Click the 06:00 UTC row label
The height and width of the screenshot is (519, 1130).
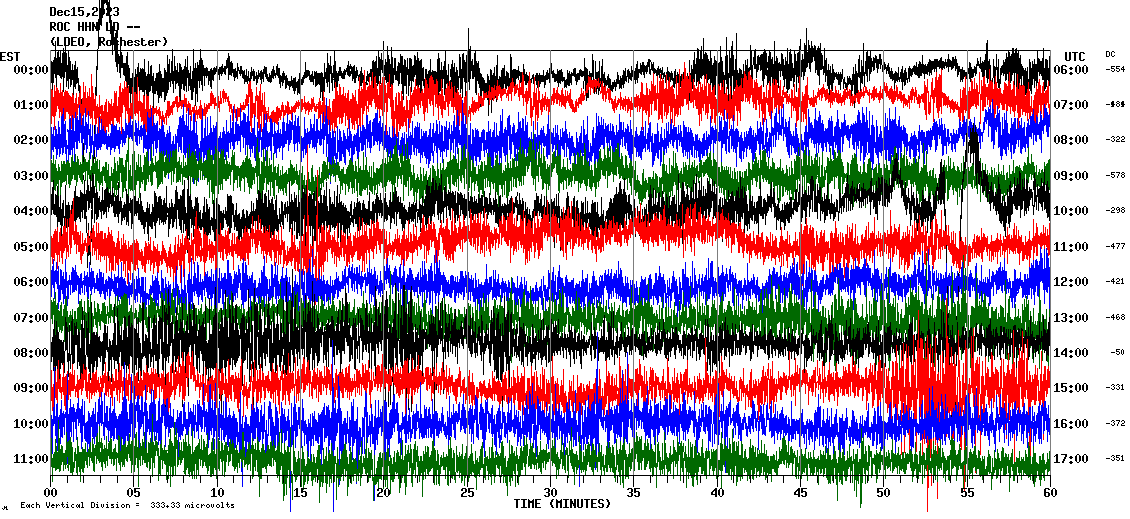click(1071, 69)
